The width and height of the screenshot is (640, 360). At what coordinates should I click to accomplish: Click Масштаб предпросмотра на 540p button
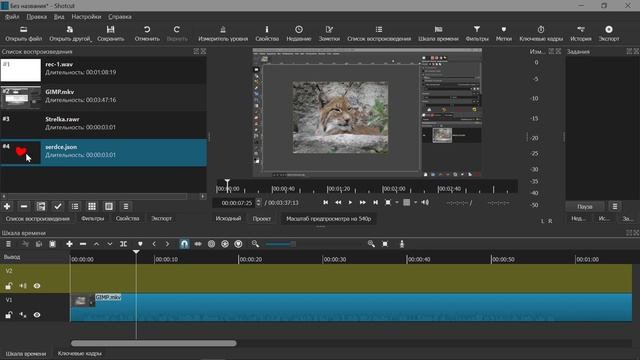[x=329, y=219]
